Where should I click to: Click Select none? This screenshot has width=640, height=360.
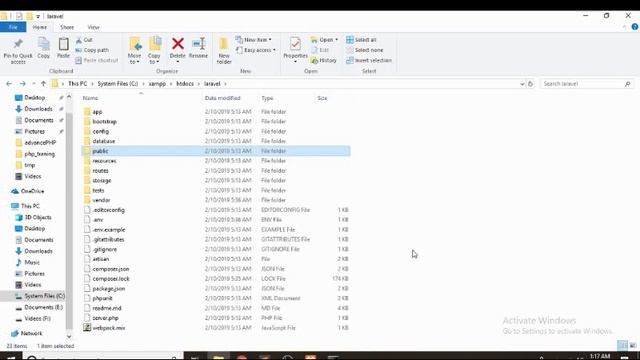(x=364, y=50)
